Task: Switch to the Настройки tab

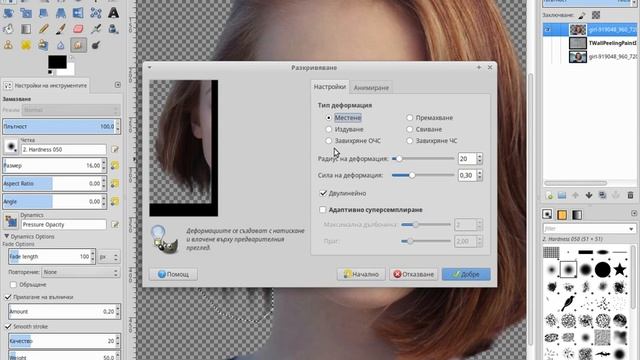Action: click(x=329, y=87)
